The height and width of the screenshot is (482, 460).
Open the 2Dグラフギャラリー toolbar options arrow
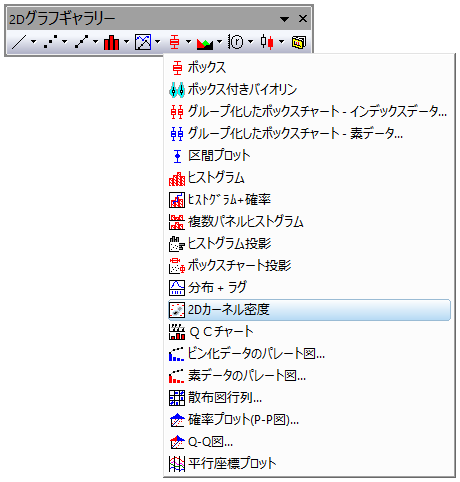[x=284, y=19]
